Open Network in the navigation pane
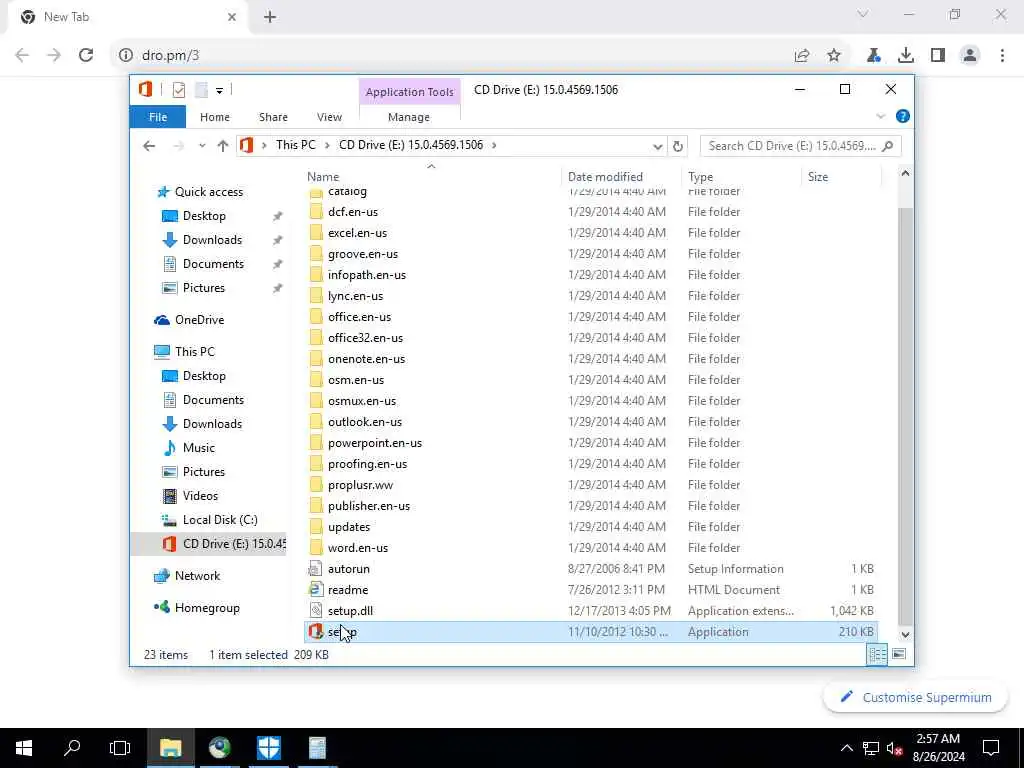 197,575
